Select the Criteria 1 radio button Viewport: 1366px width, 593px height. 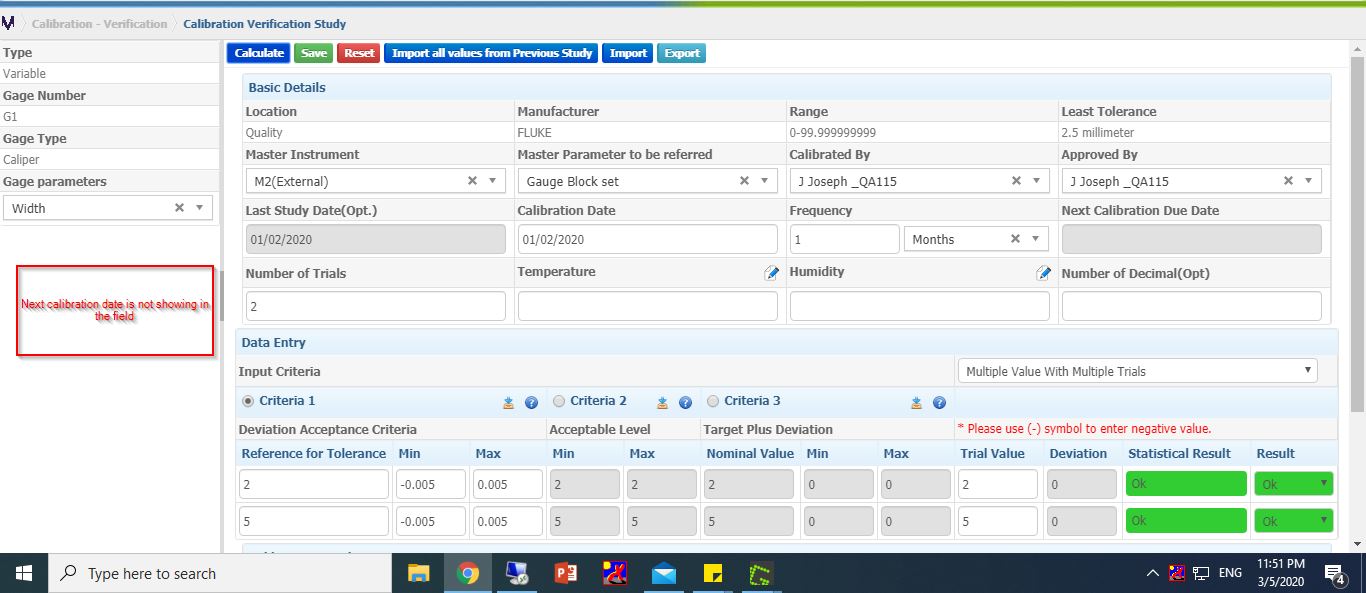point(248,401)
